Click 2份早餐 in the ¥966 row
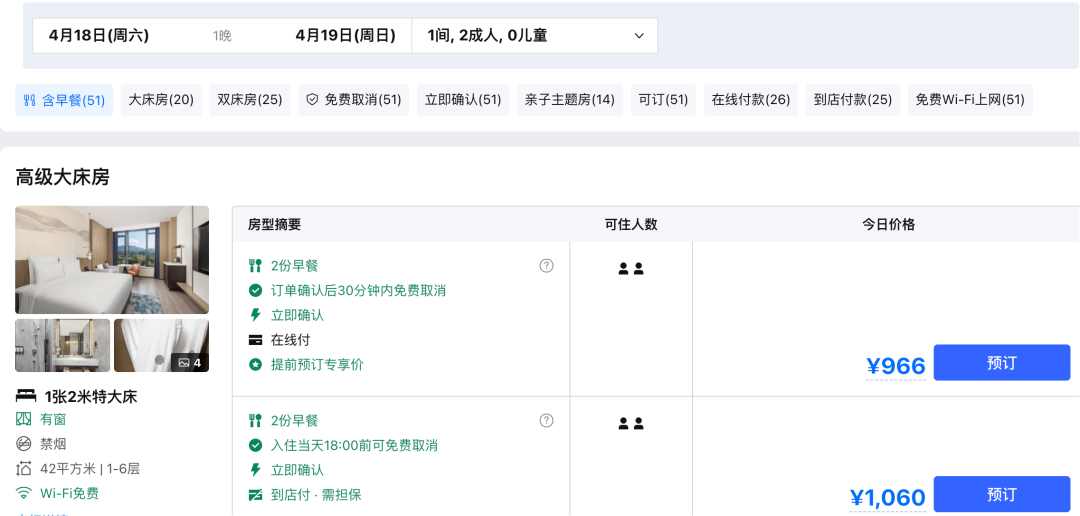 pyautogui.click(x=294, y=266)
